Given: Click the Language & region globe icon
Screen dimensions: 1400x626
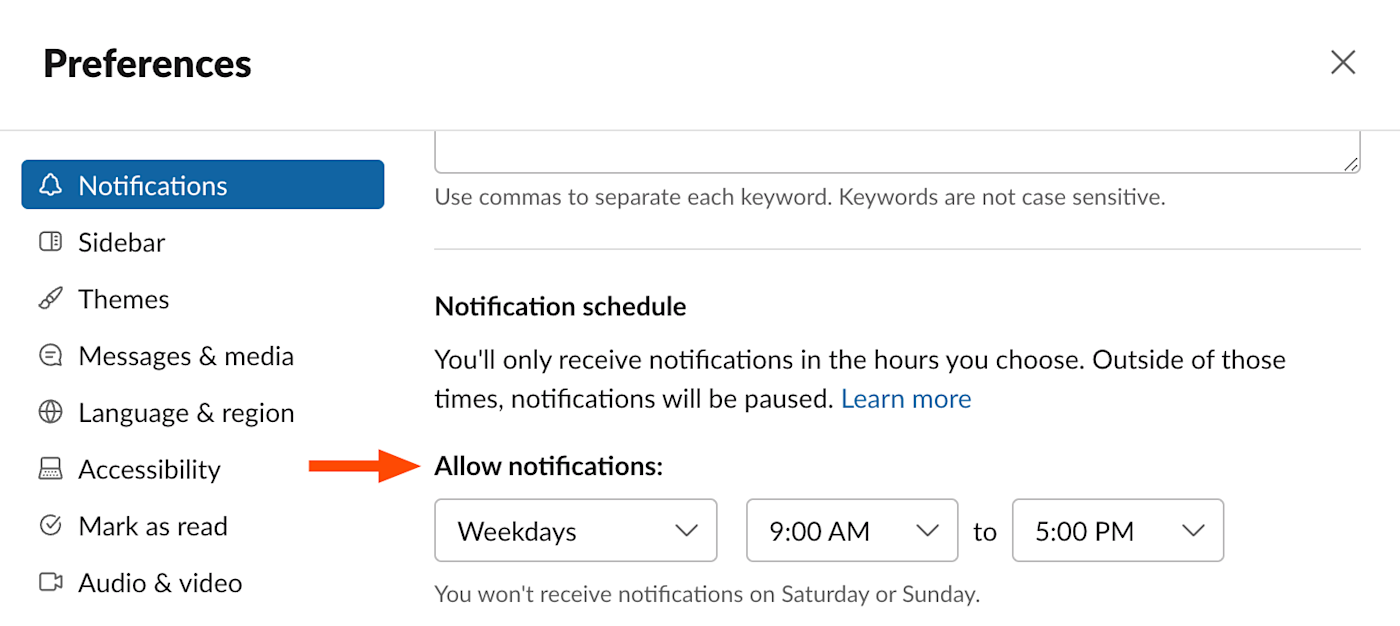Looking at the screenshot, I should [50, 412].
